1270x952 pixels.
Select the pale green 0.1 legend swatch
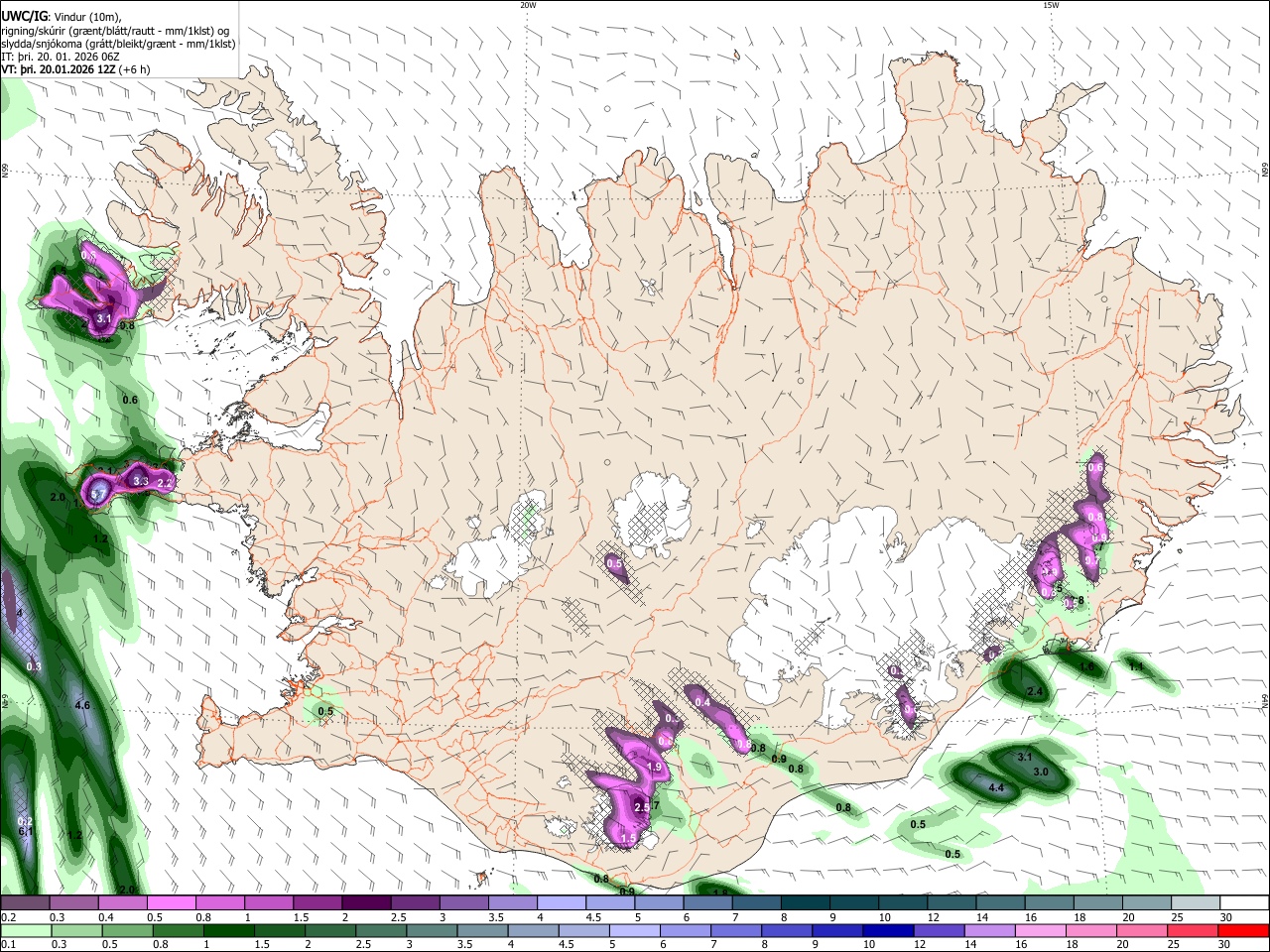coord(25,930)
